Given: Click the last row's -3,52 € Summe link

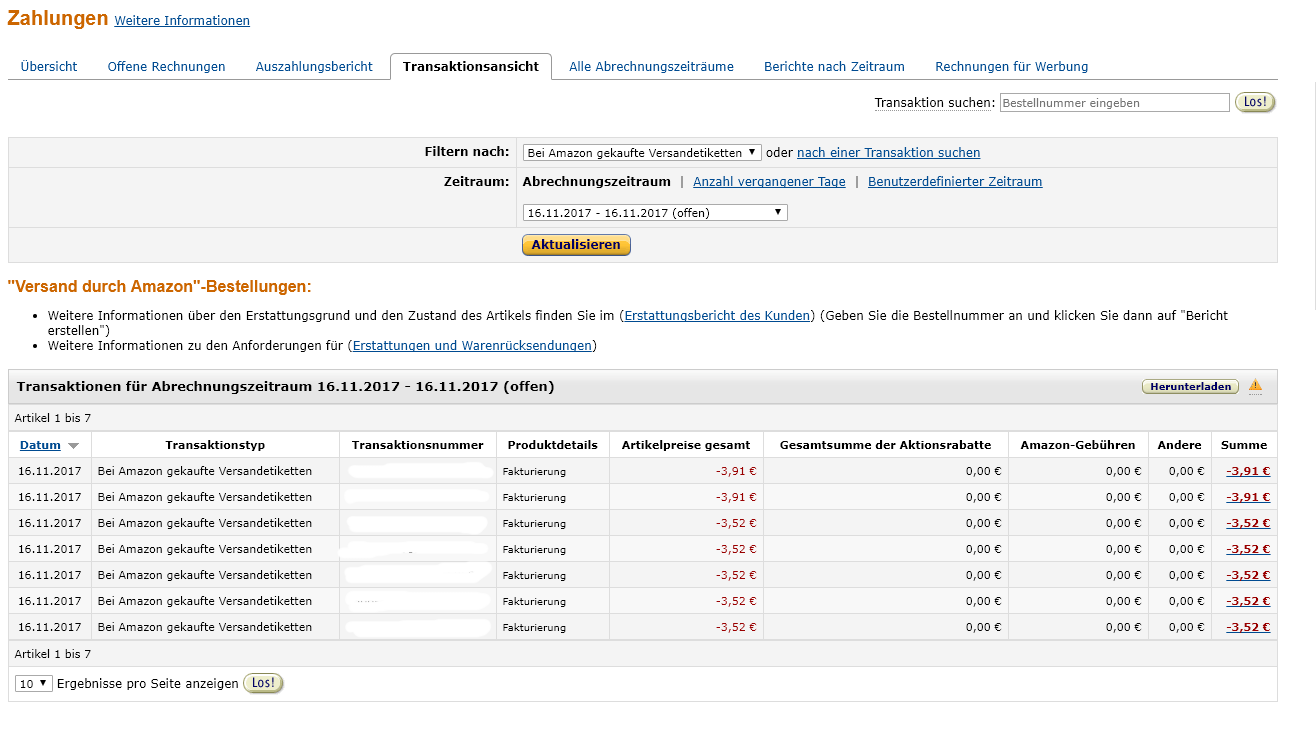Looking at the screenshot, I should pyautogui.click(x=1248, y=627).
